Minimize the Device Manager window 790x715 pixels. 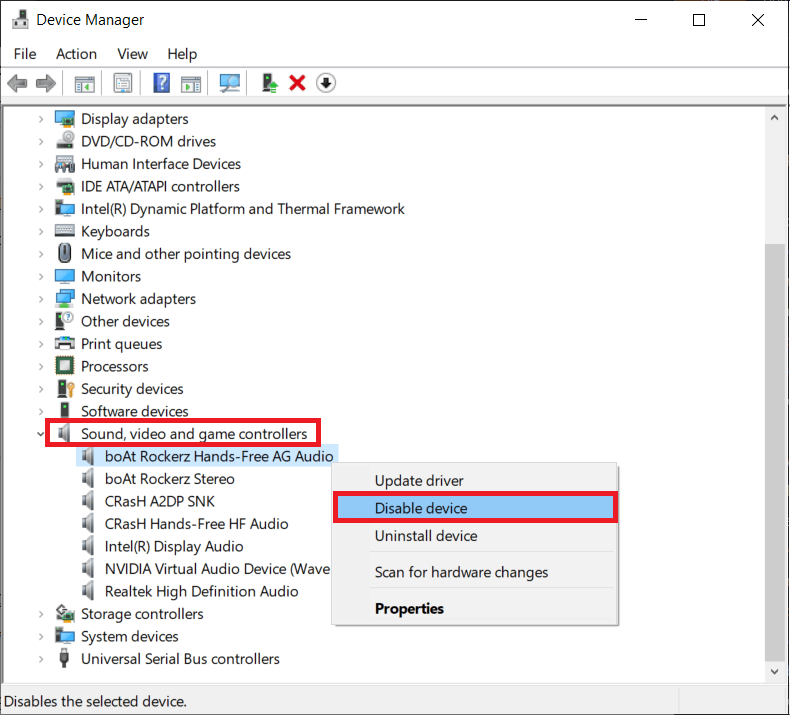(x=641, y=20)
